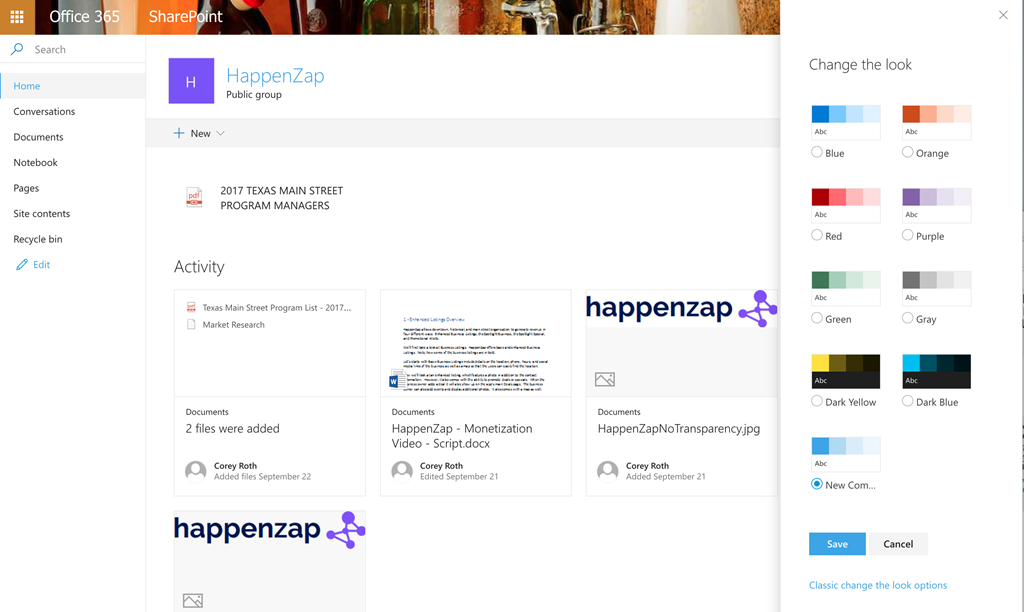Select the Purple theme radio button

click(x=907, y=235)
